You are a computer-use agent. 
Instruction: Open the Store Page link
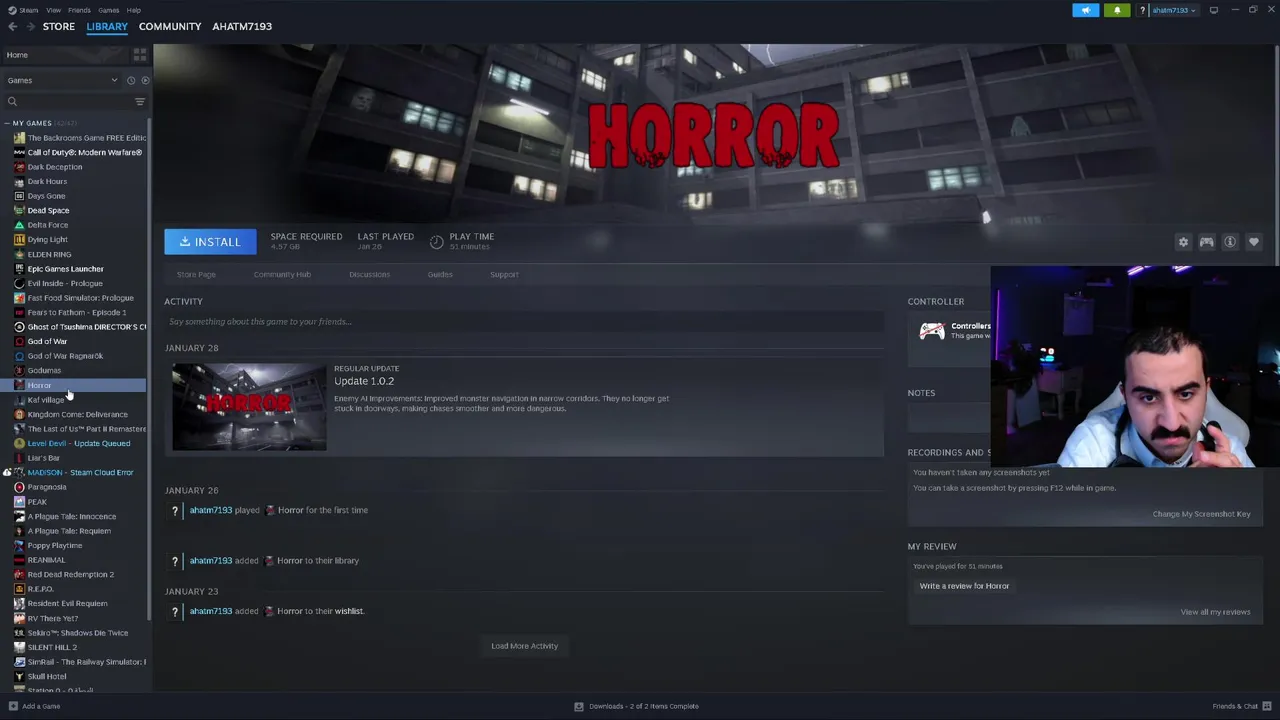point(196,274)
